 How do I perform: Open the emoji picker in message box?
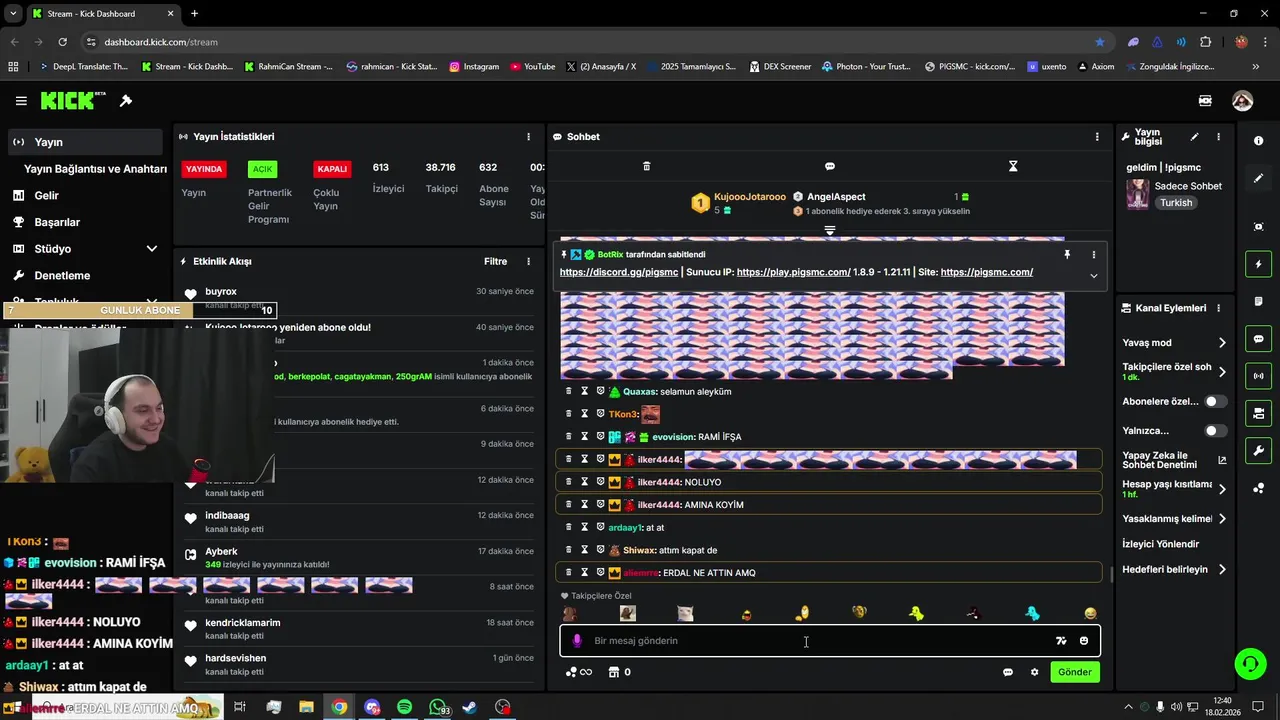point(1084,641)
